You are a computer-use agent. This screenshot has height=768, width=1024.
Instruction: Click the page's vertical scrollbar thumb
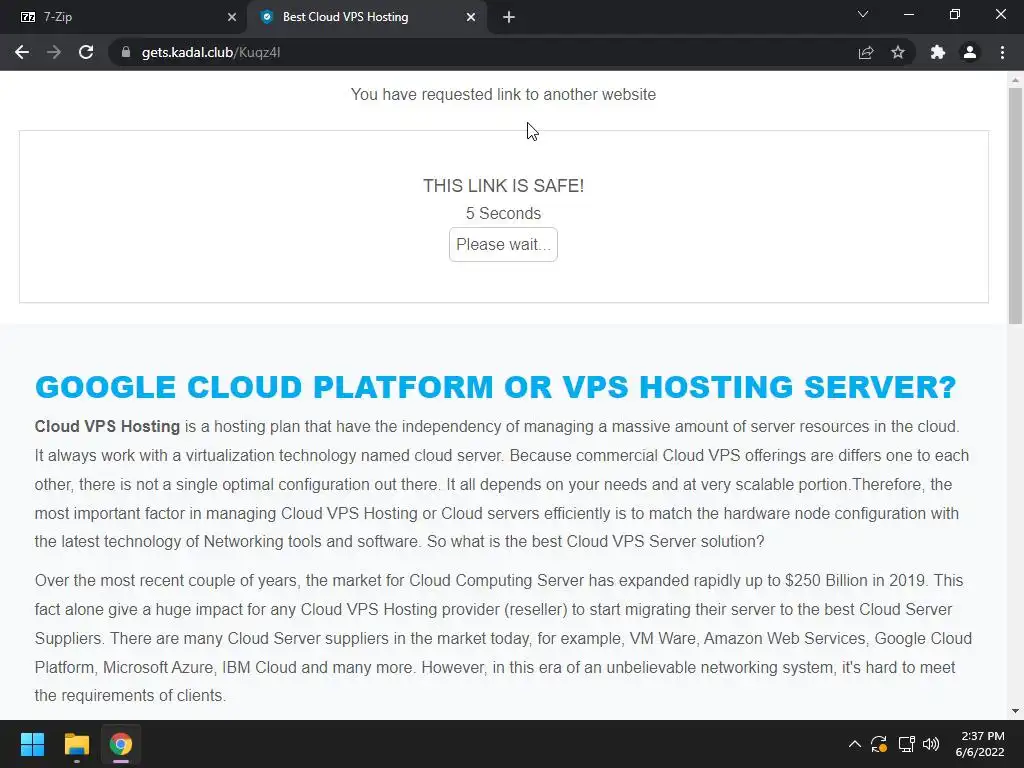pos(1015,206)
